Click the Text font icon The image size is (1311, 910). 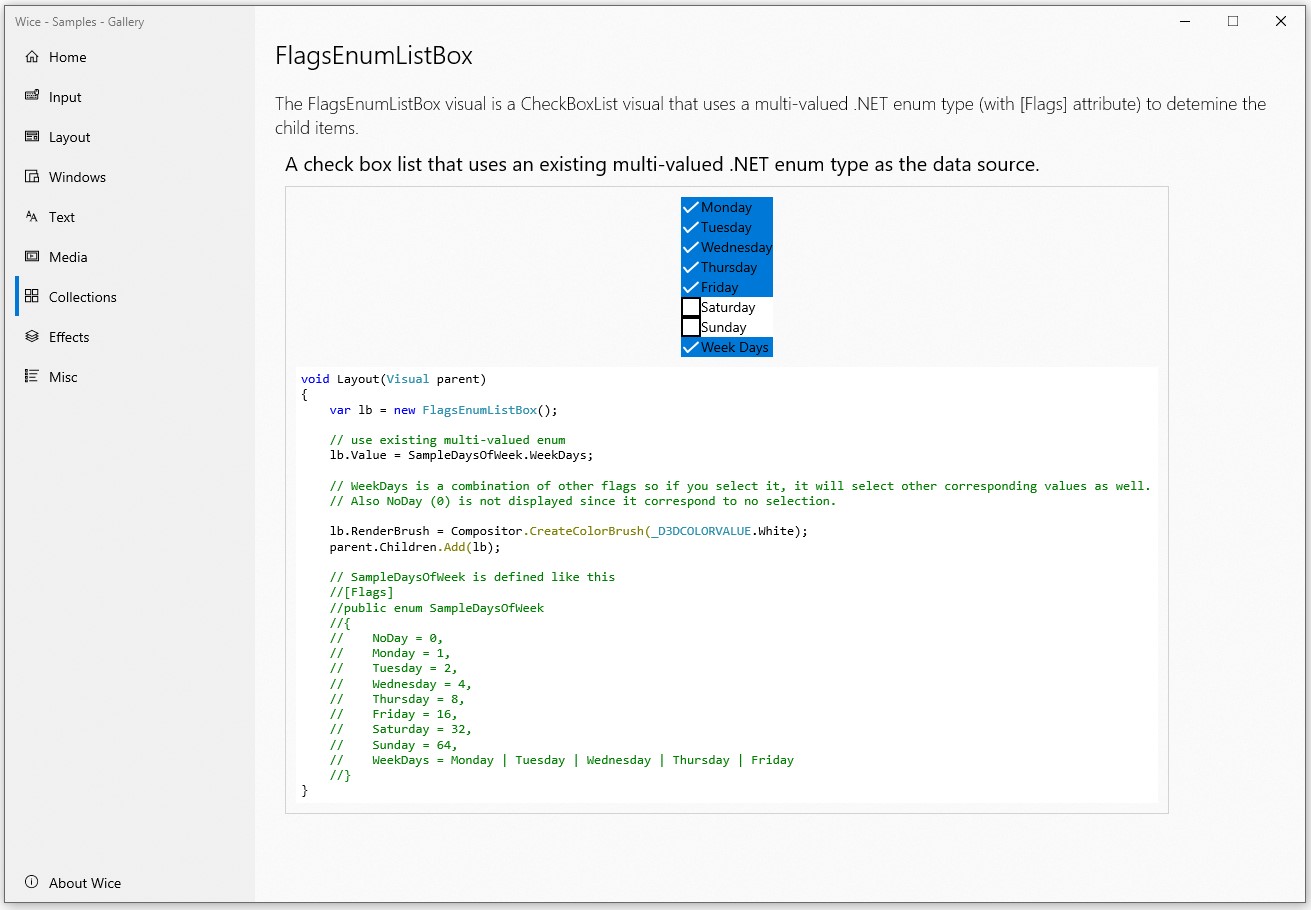tap(32, 217)
